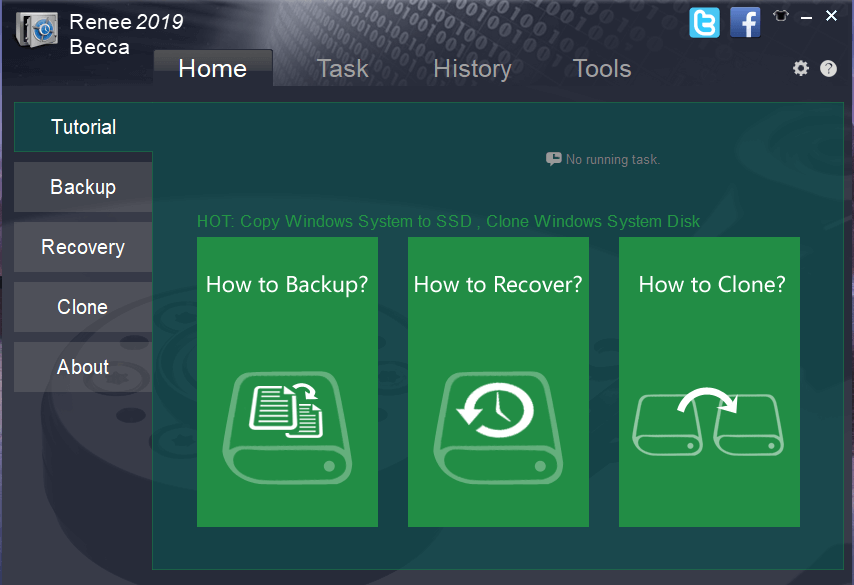Click the Facebook icon in title bar
This screenshot has height=585, width=854.
click(745, 22)
